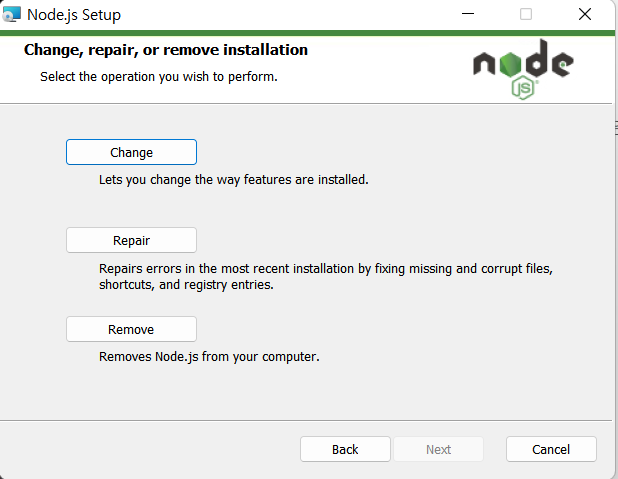Click 'Lets you change the way features are installed.'
618x479 pixels.
coord(234,180)
